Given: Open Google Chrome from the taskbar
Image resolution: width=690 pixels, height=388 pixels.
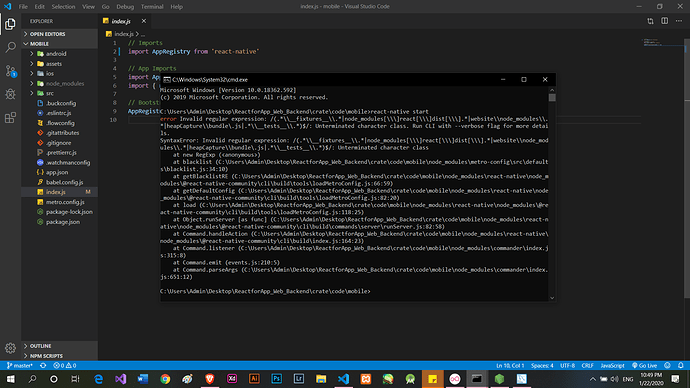Looking at the screenshot, I should 165,379.
